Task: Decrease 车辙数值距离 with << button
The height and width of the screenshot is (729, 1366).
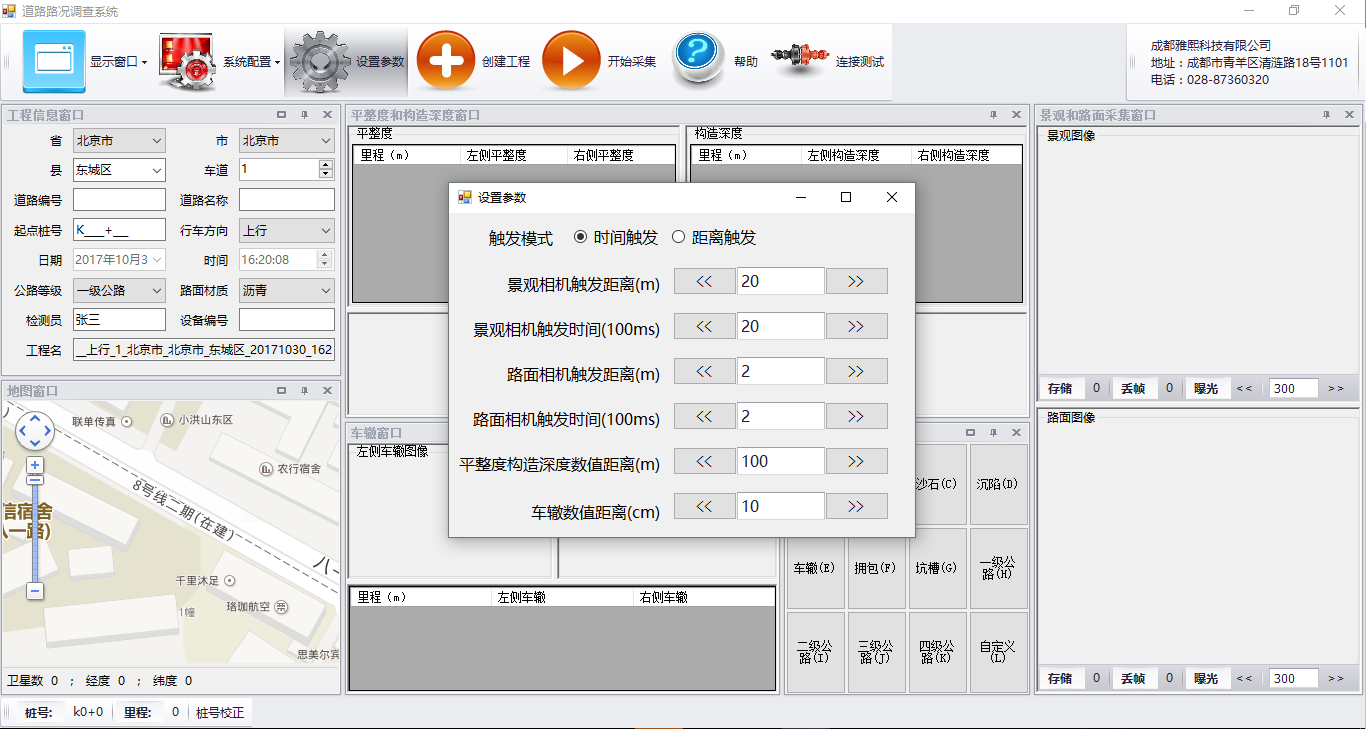Action: pos(704,506)
